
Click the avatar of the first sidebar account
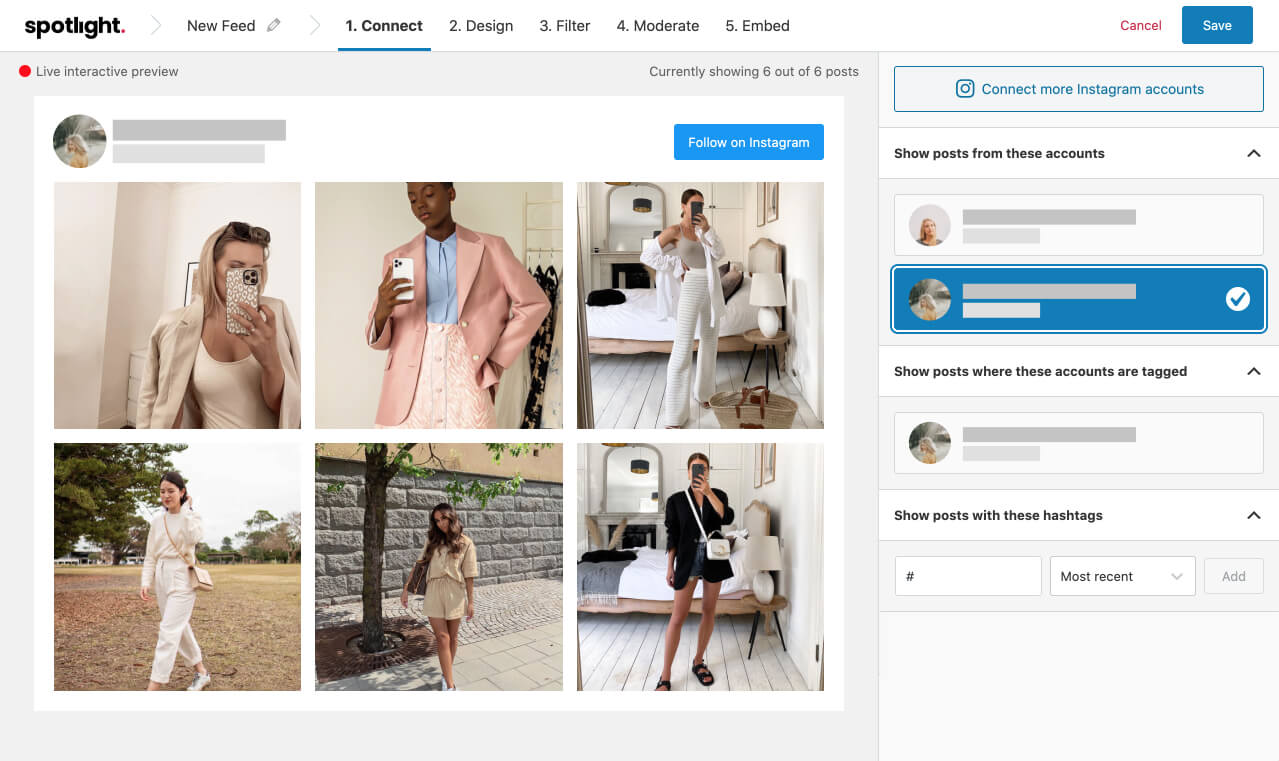coord(929,225)
